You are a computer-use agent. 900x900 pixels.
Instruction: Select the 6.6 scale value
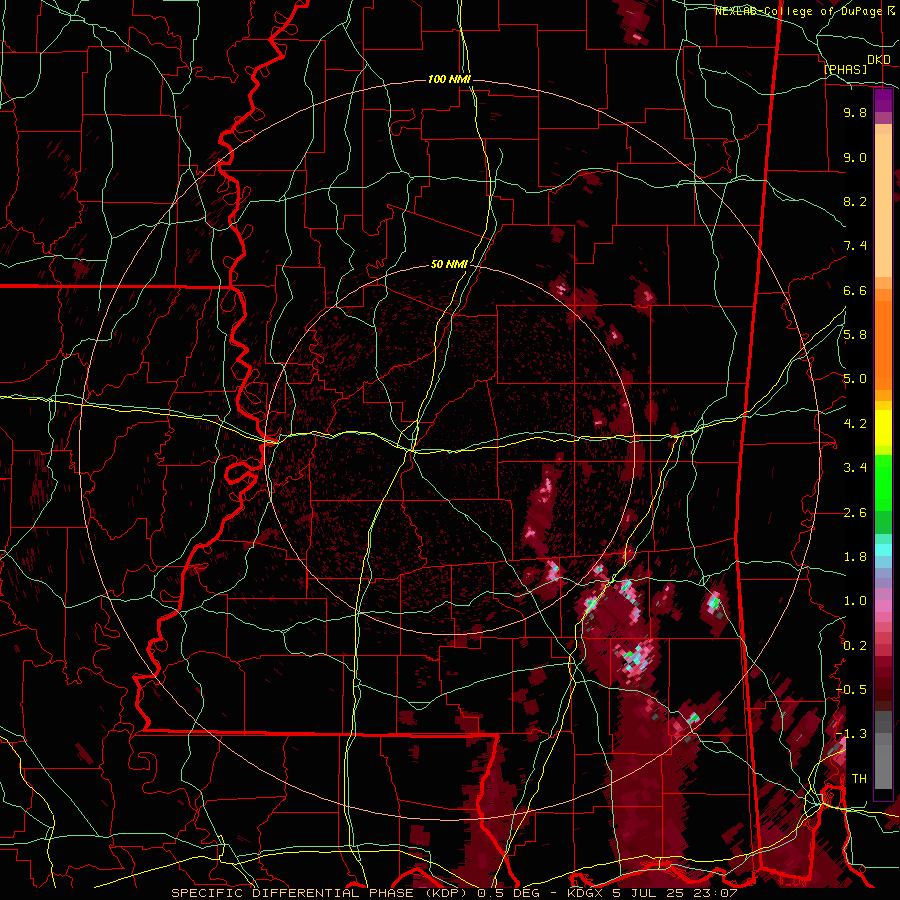(855, 290)
